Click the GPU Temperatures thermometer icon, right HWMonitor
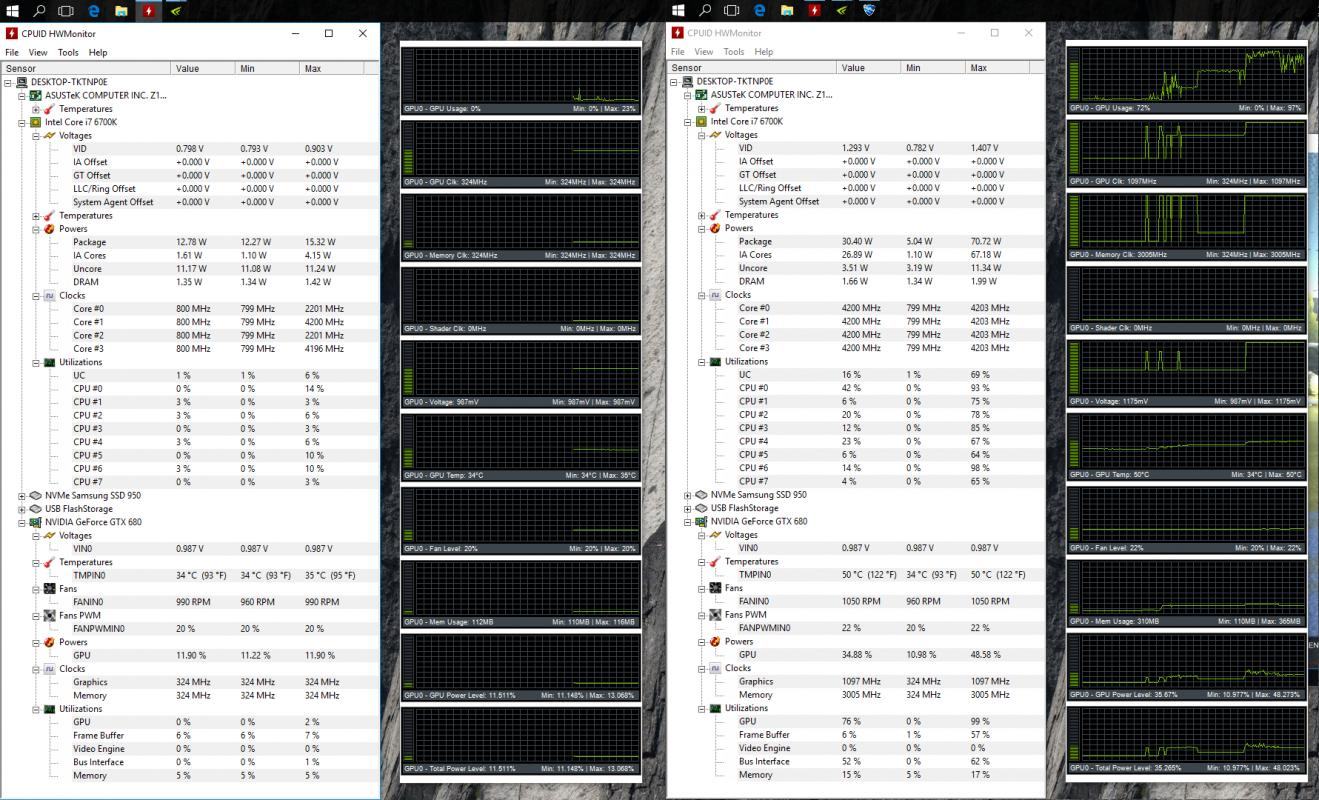Viewport: 1319px width, 800px height. (715, 561)
